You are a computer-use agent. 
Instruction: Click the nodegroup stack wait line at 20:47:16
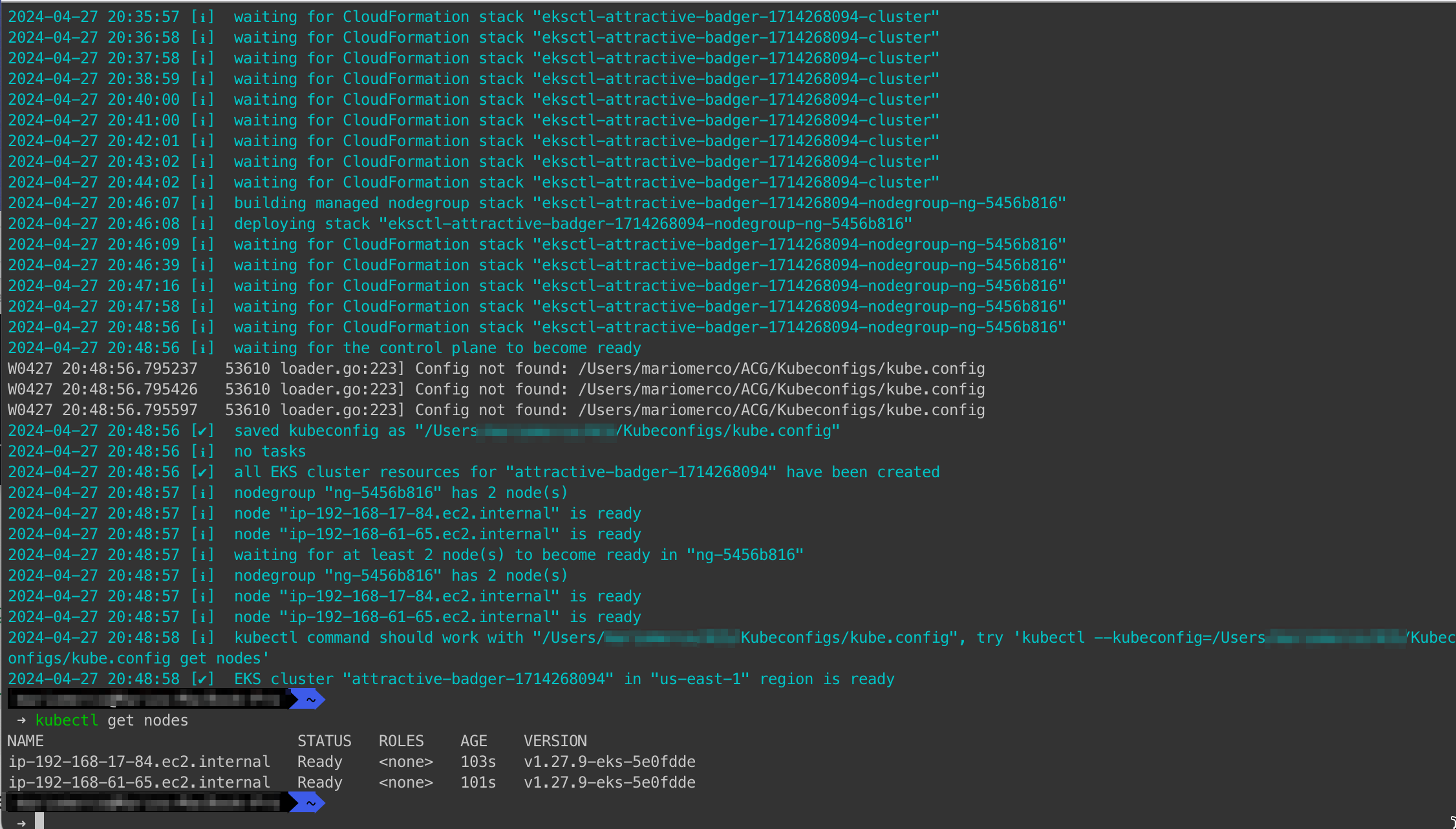(537, 286)
